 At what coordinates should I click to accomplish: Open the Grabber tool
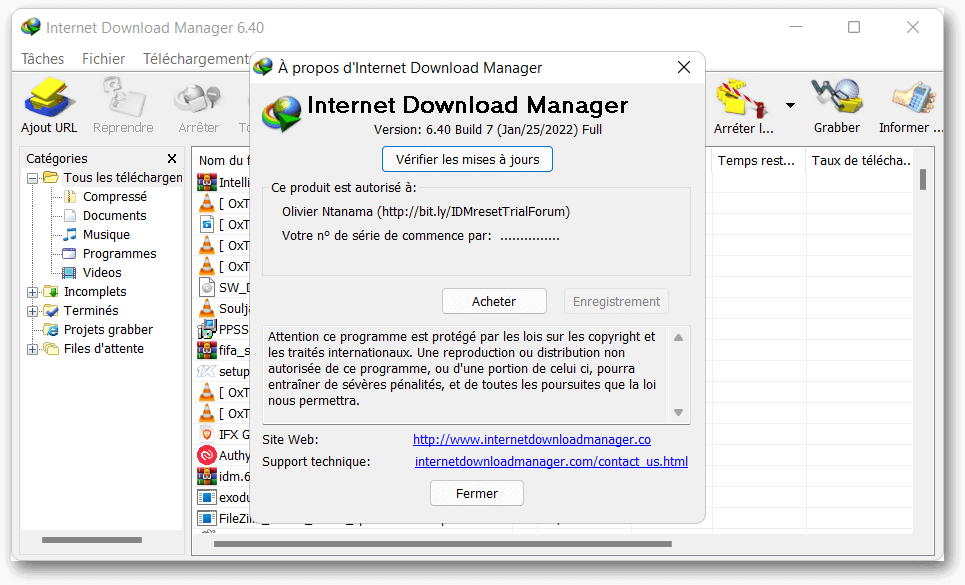coord(836,105)
